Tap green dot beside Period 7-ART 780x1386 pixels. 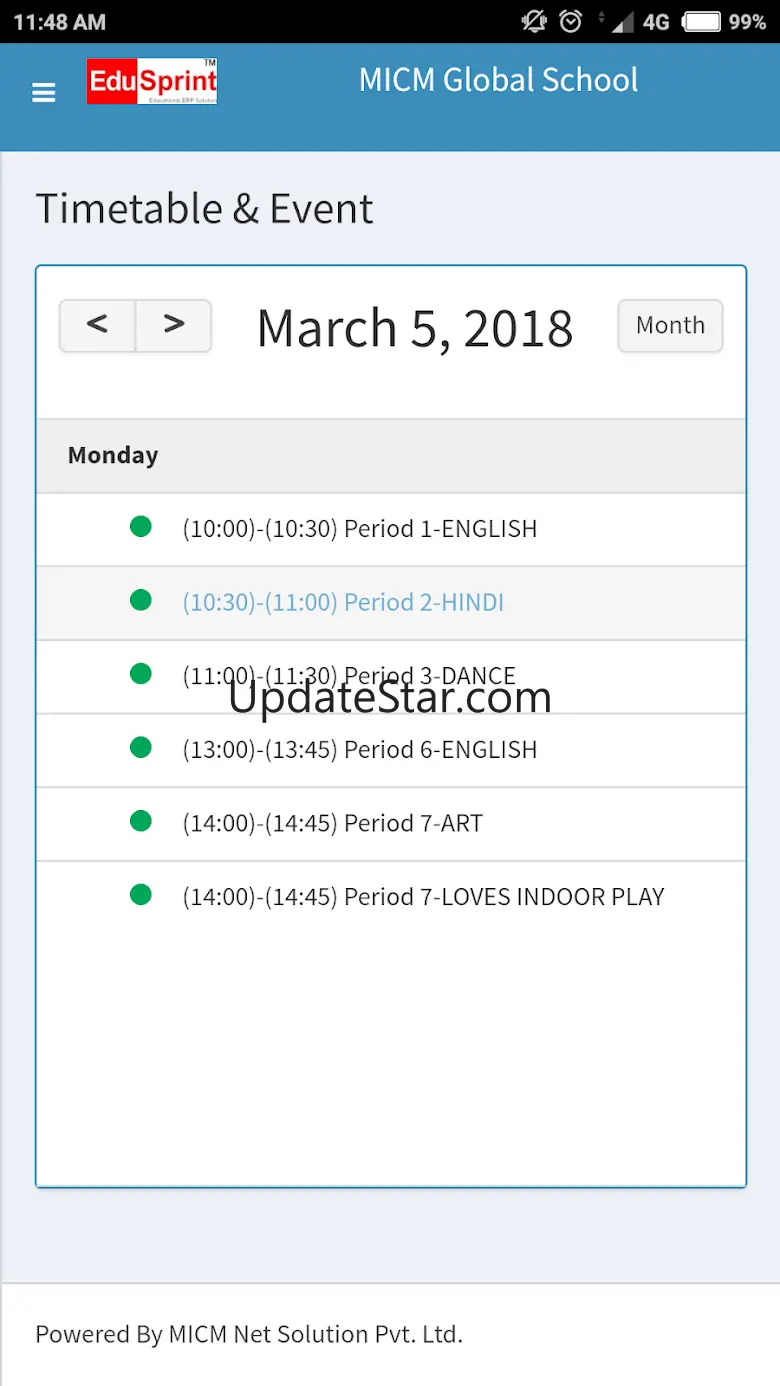click(141, 821)
